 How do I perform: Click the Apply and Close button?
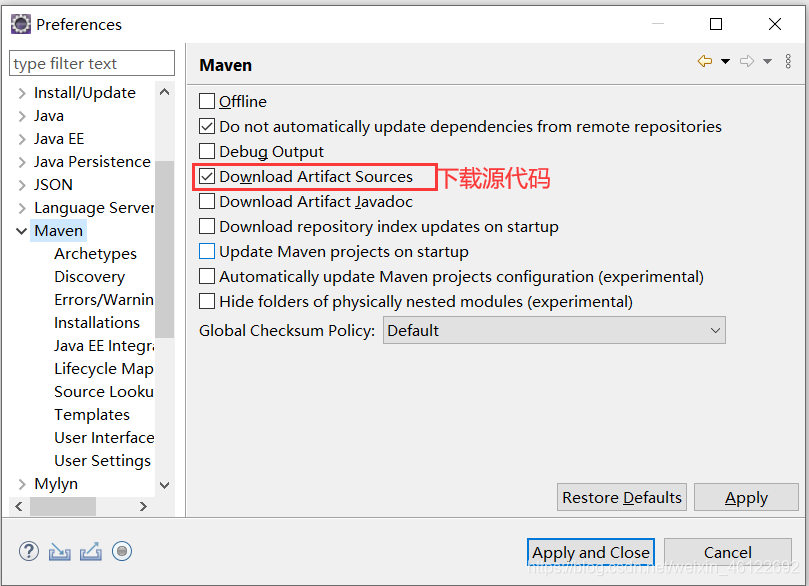click(591, 552)
